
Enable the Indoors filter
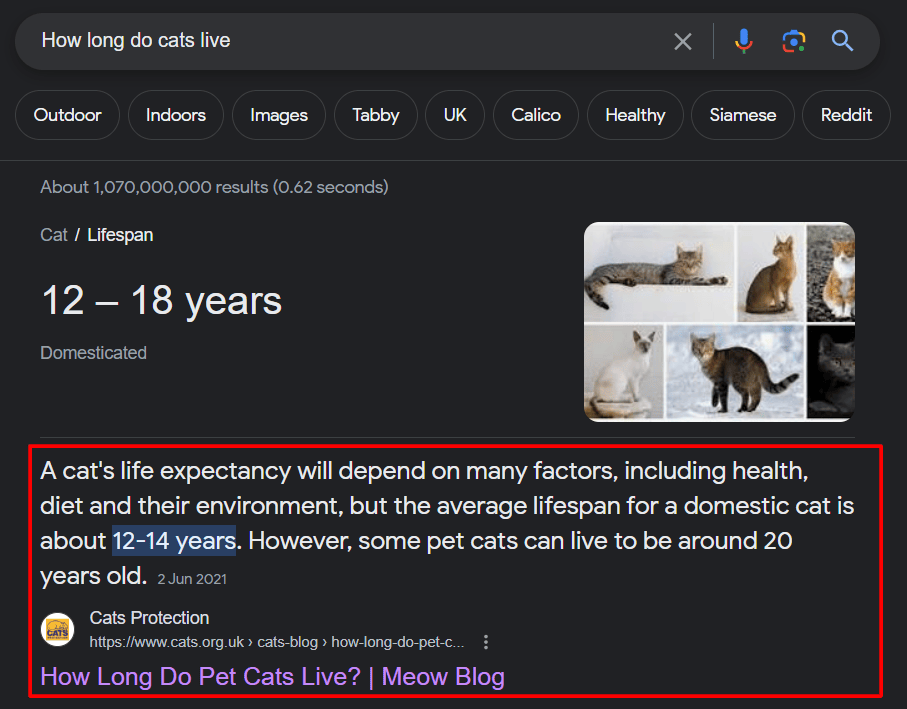click(x=175, y=115)
